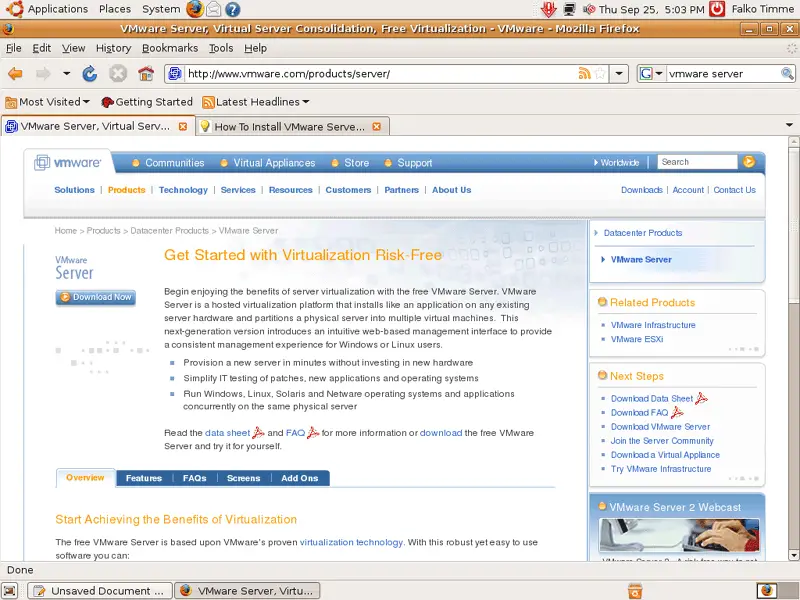Click the Downloads link in header
Screen dimensions: 800x600
click(642, 190)
